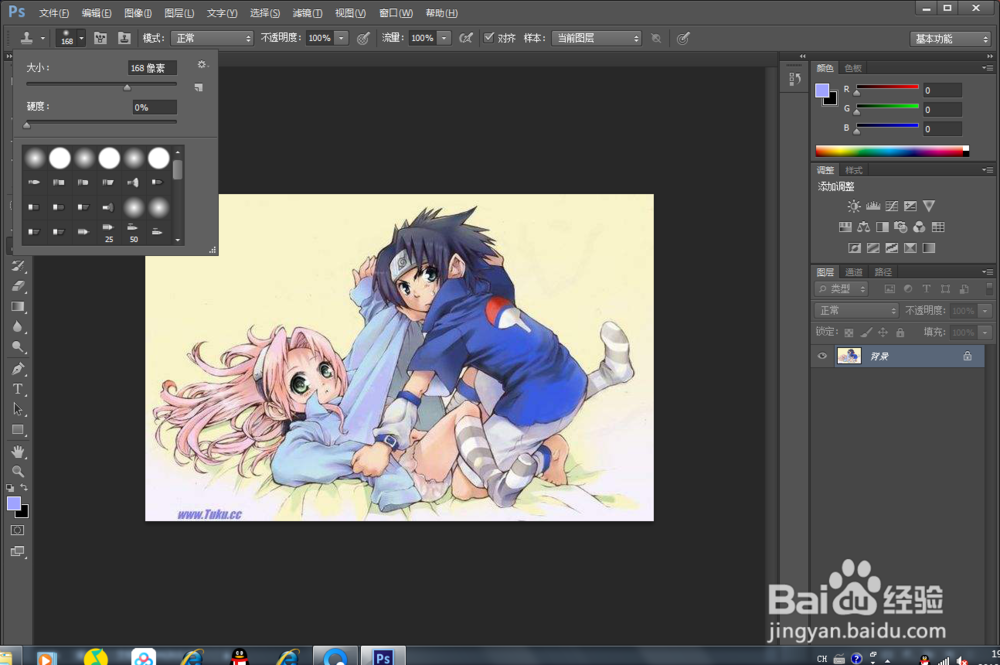Image resolution: width=1000 pixels, height=665 pixels.
Task: Swap foreground and background colors
Action: tap(24, 488)
